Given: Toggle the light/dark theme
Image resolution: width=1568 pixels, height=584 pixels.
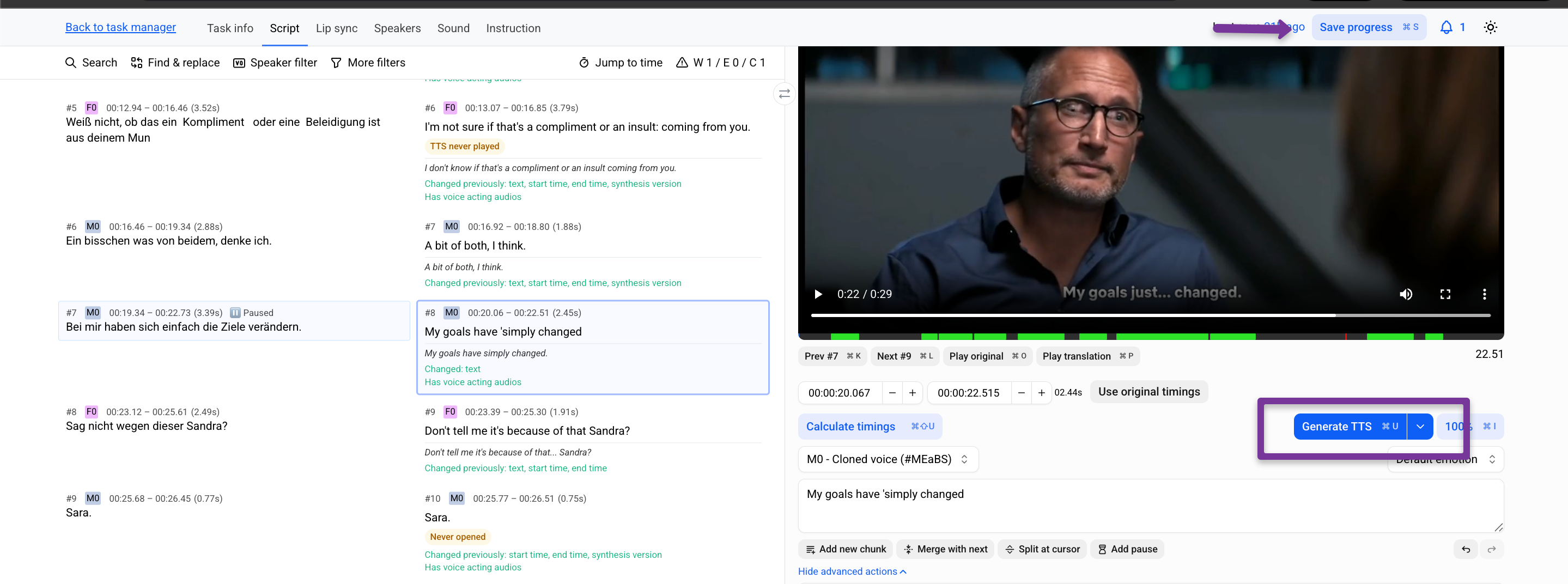Looking at the screenshot, I should (1490, 27).
